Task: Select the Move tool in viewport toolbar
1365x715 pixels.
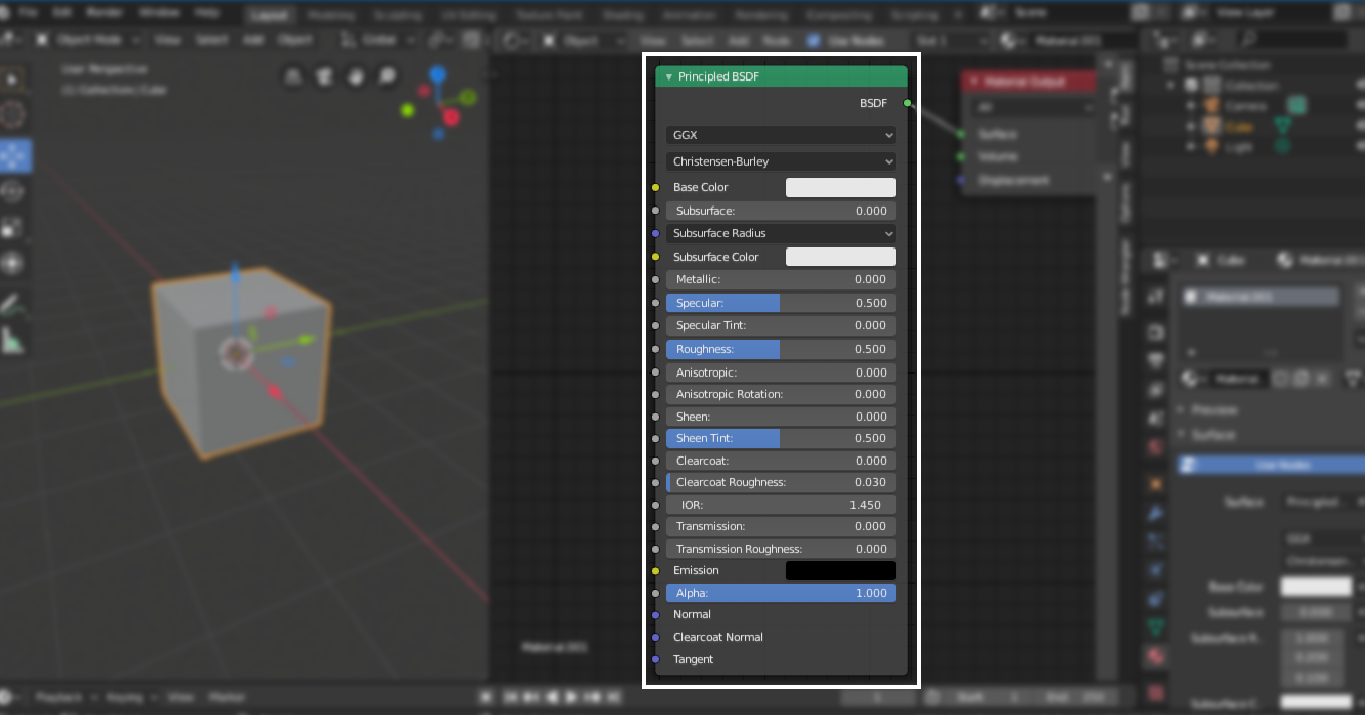Action: point(14,155)
